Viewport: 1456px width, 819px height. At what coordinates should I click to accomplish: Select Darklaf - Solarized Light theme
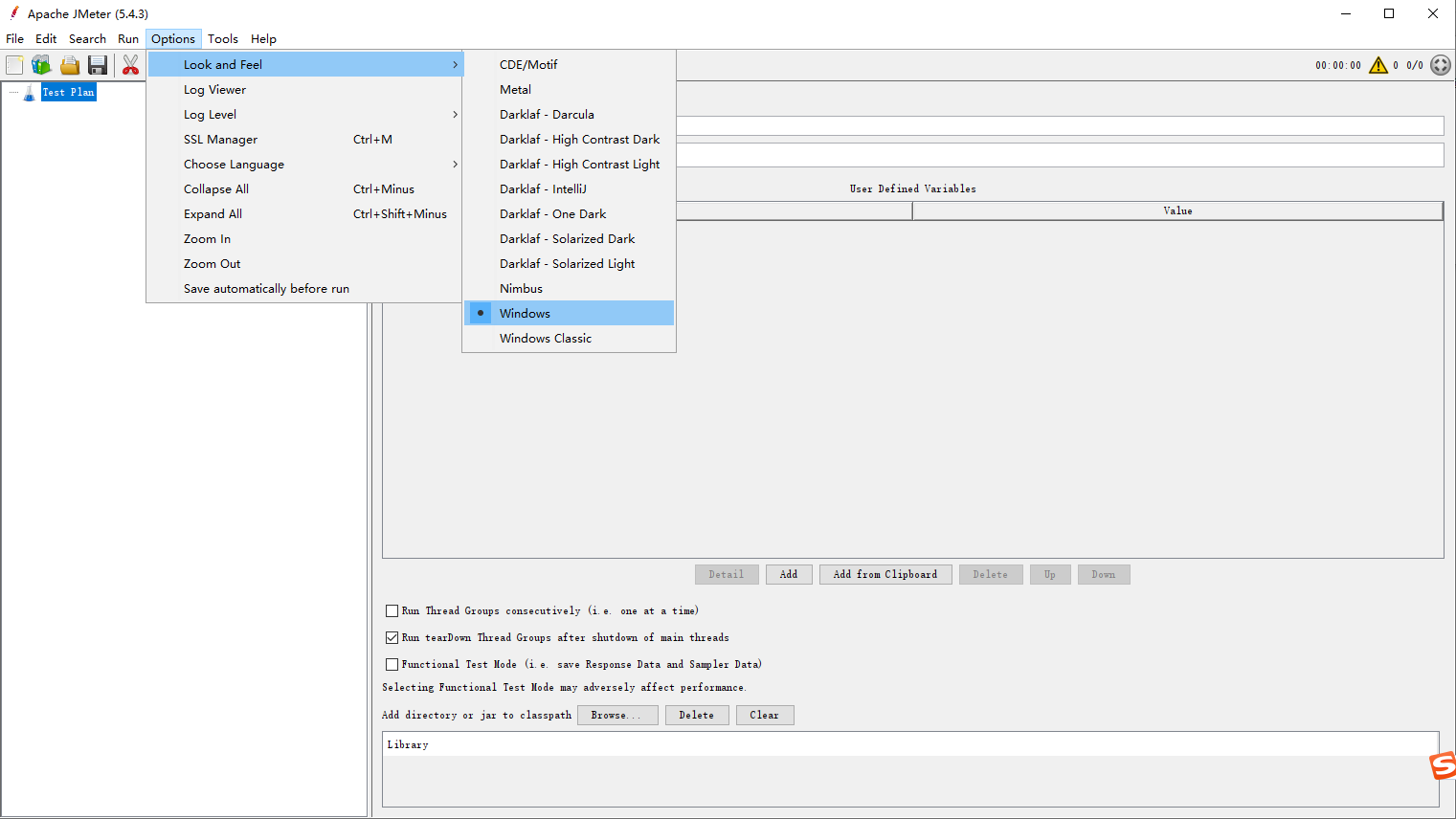coord(569,263)
